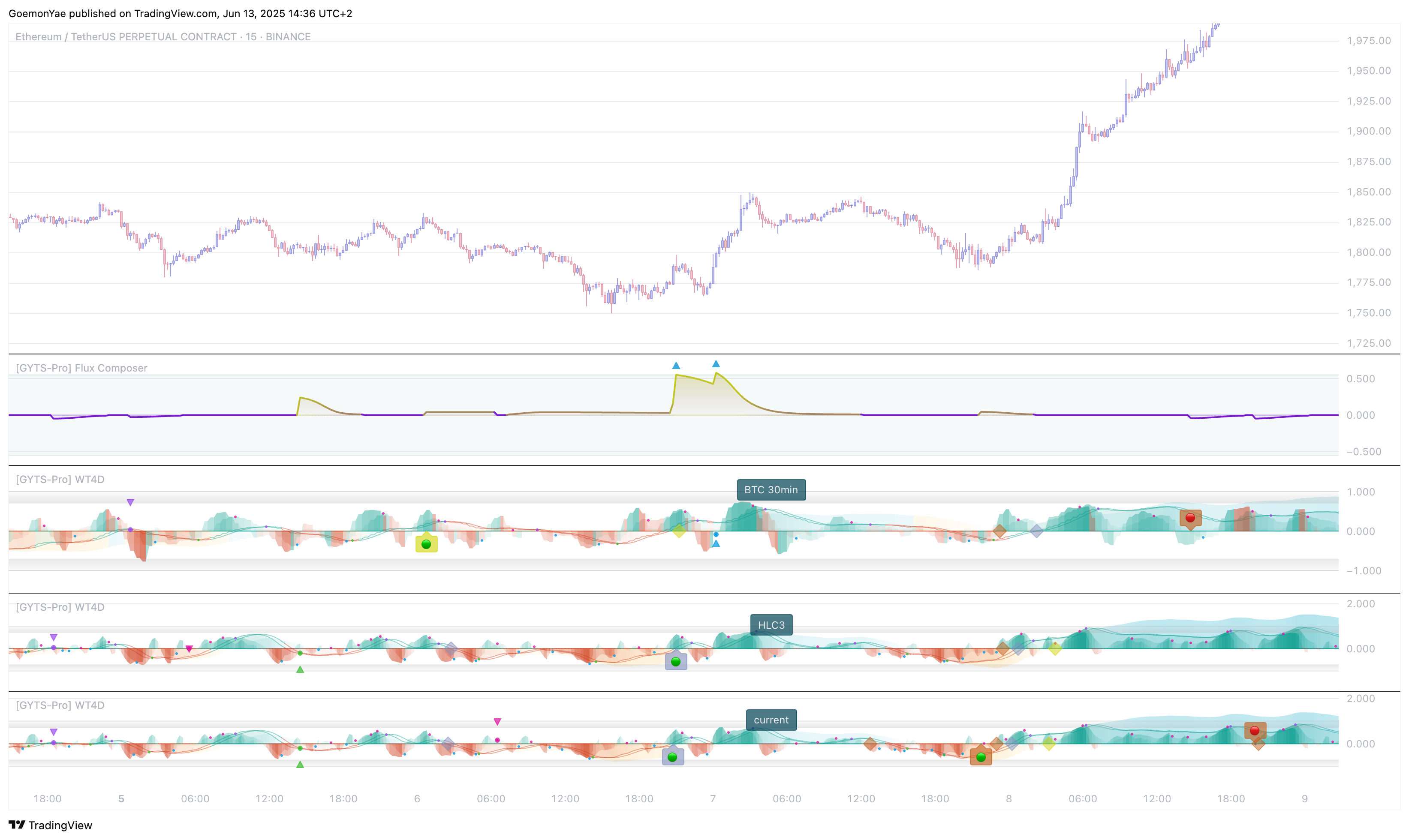Click the yellow diamond marker in BTC 30min pane
This screenshot has width=1409, height=840.
pos(679,531)
